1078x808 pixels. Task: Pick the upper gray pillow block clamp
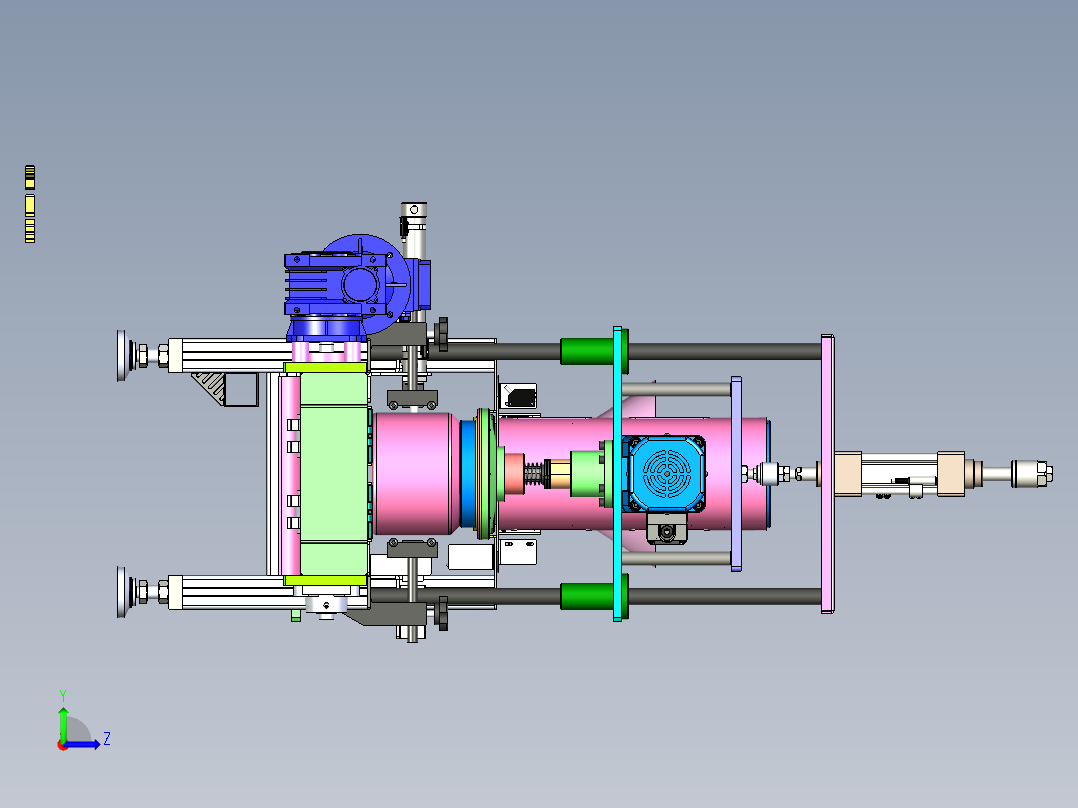[412, 399]
